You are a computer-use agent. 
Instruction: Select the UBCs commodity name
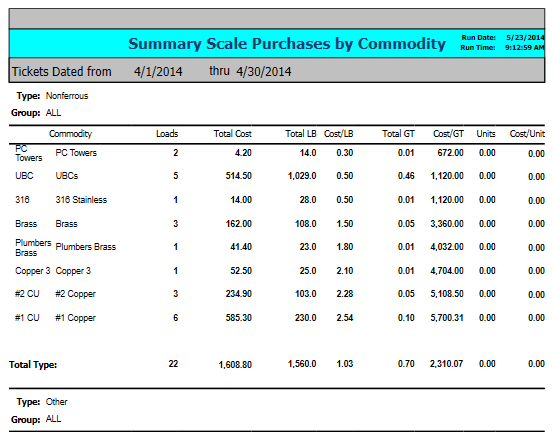[x=67, y=176]
